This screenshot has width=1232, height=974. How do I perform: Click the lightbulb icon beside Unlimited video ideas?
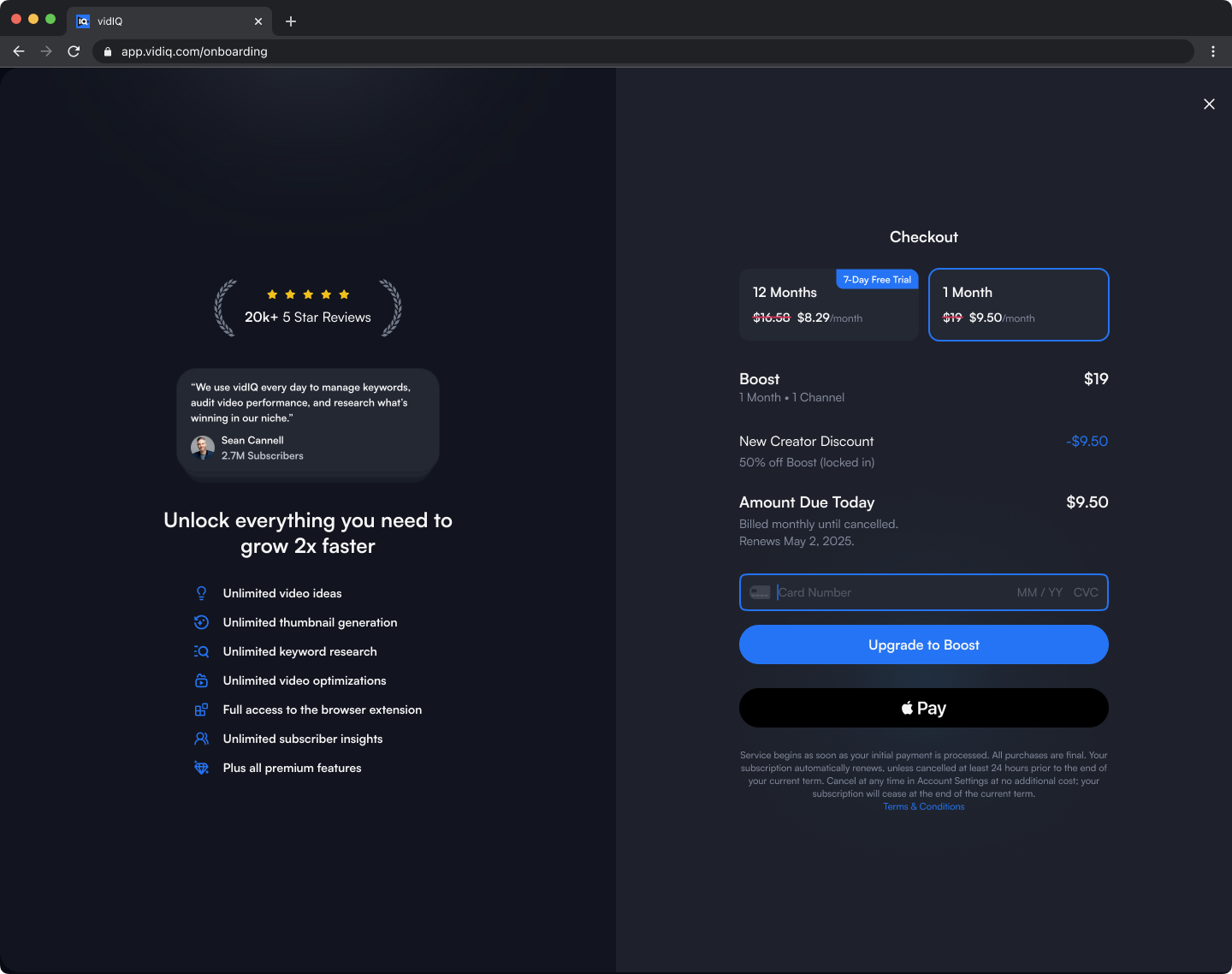click(201, 593)
